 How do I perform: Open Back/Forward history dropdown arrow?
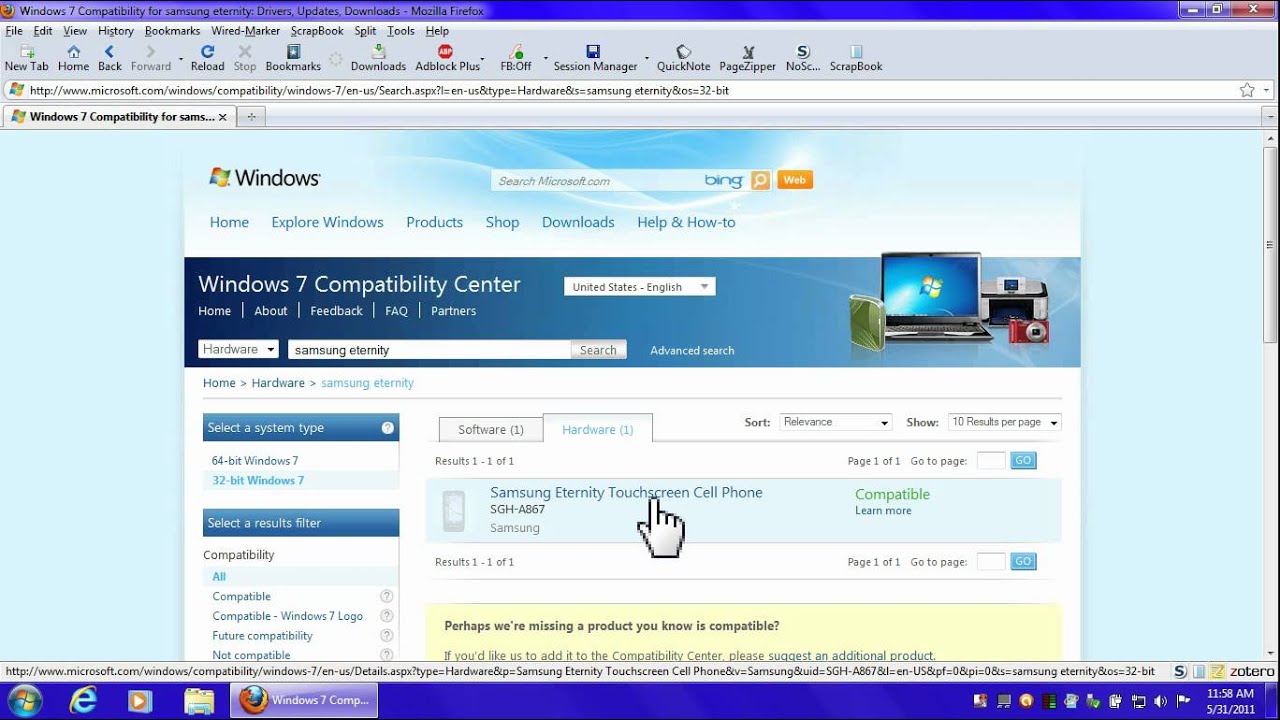(x=180, y=58)
